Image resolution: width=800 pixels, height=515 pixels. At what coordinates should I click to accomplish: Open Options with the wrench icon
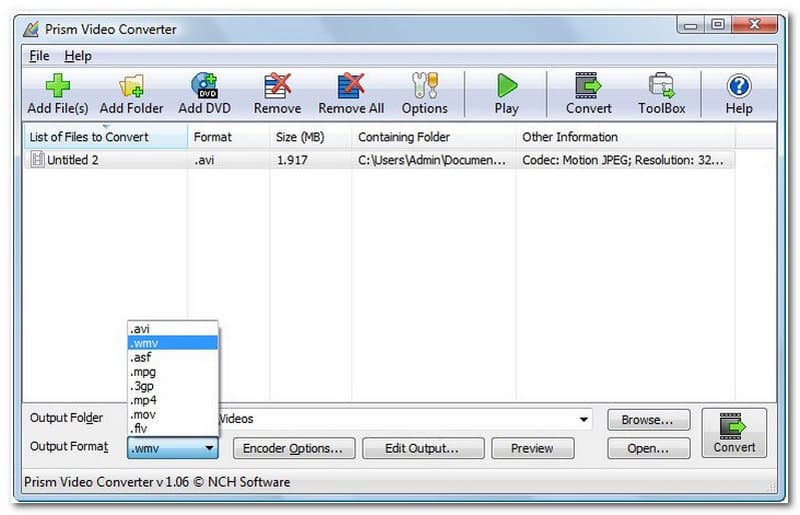click(424, 85)
